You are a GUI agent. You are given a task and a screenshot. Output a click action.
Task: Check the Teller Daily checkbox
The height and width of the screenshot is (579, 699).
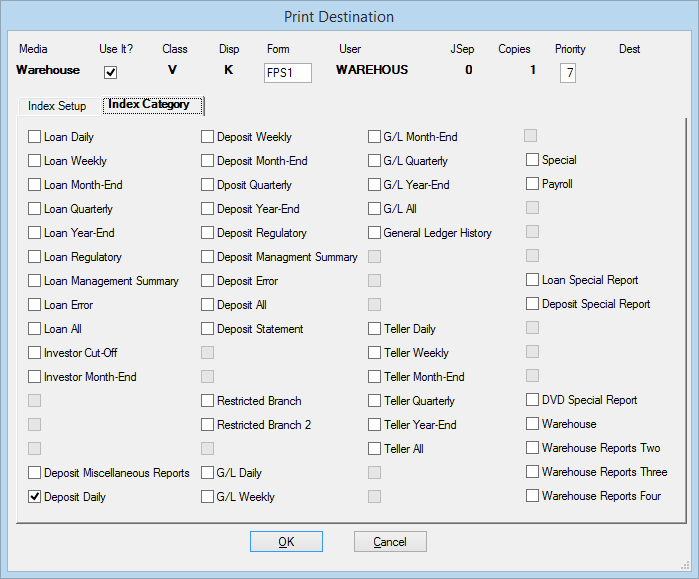pos(375,329)
